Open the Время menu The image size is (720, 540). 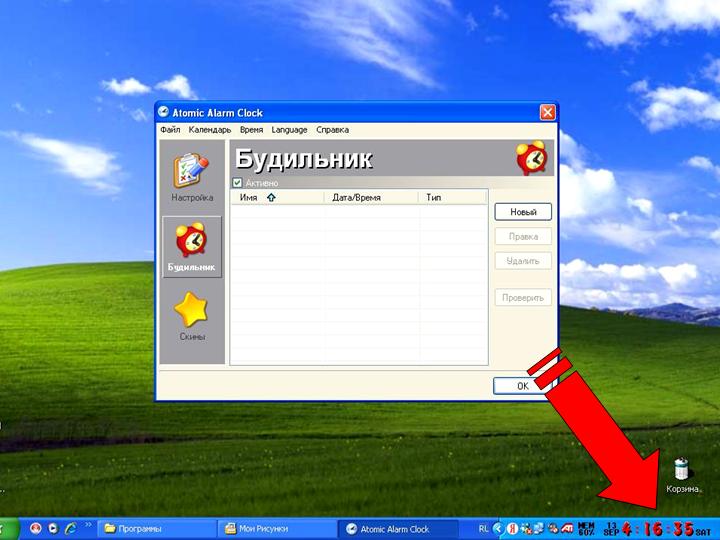tap(251, 130)
